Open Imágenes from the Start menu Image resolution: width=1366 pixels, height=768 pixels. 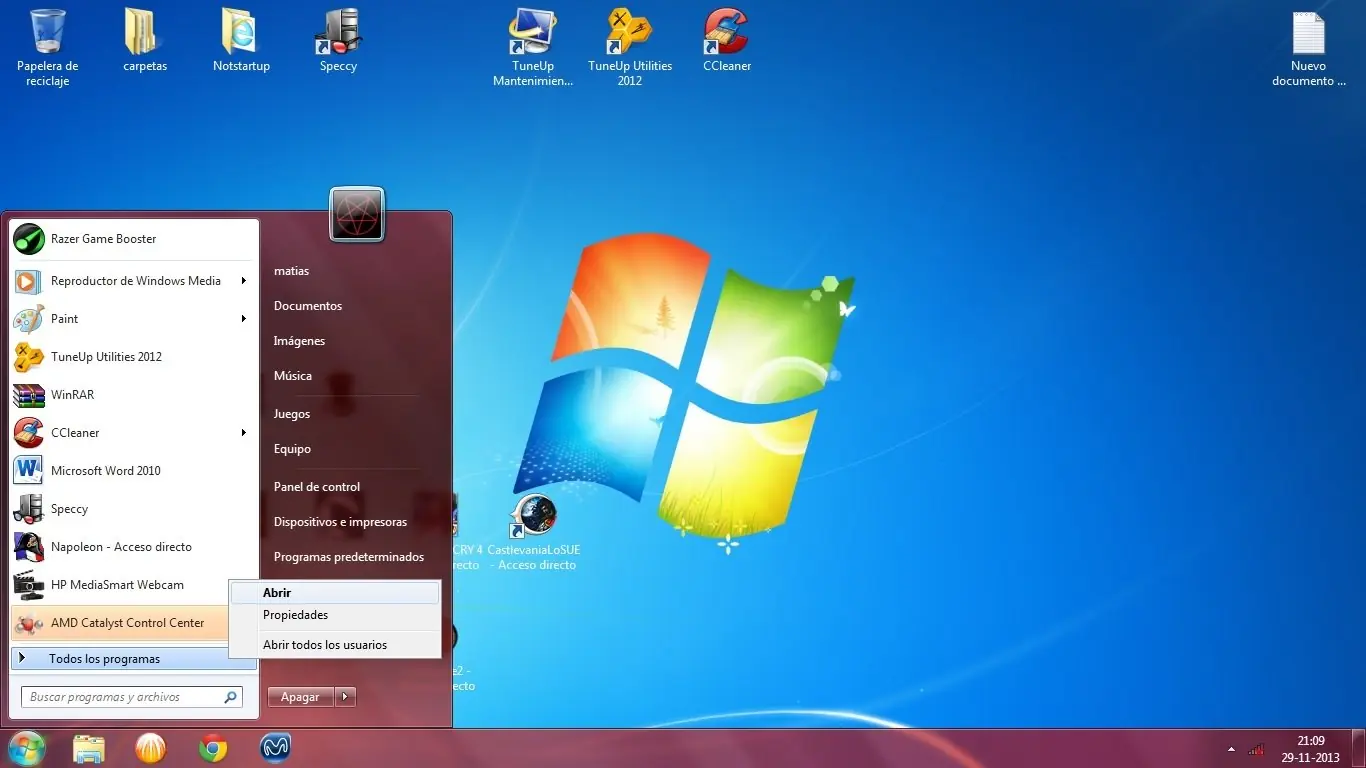[299, 341]
